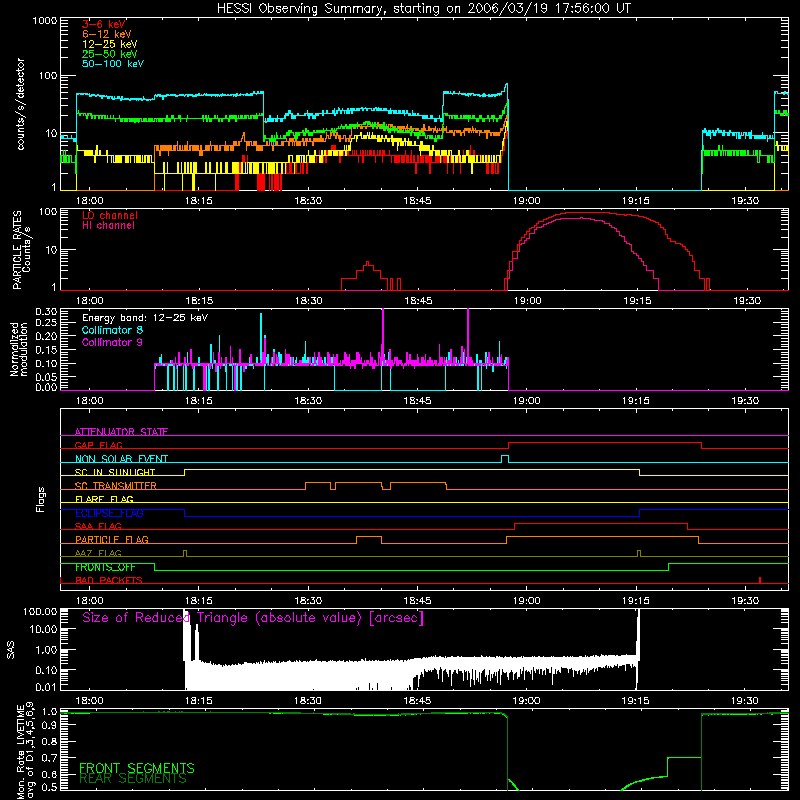Click the SAS axis label

pos(11,649)
